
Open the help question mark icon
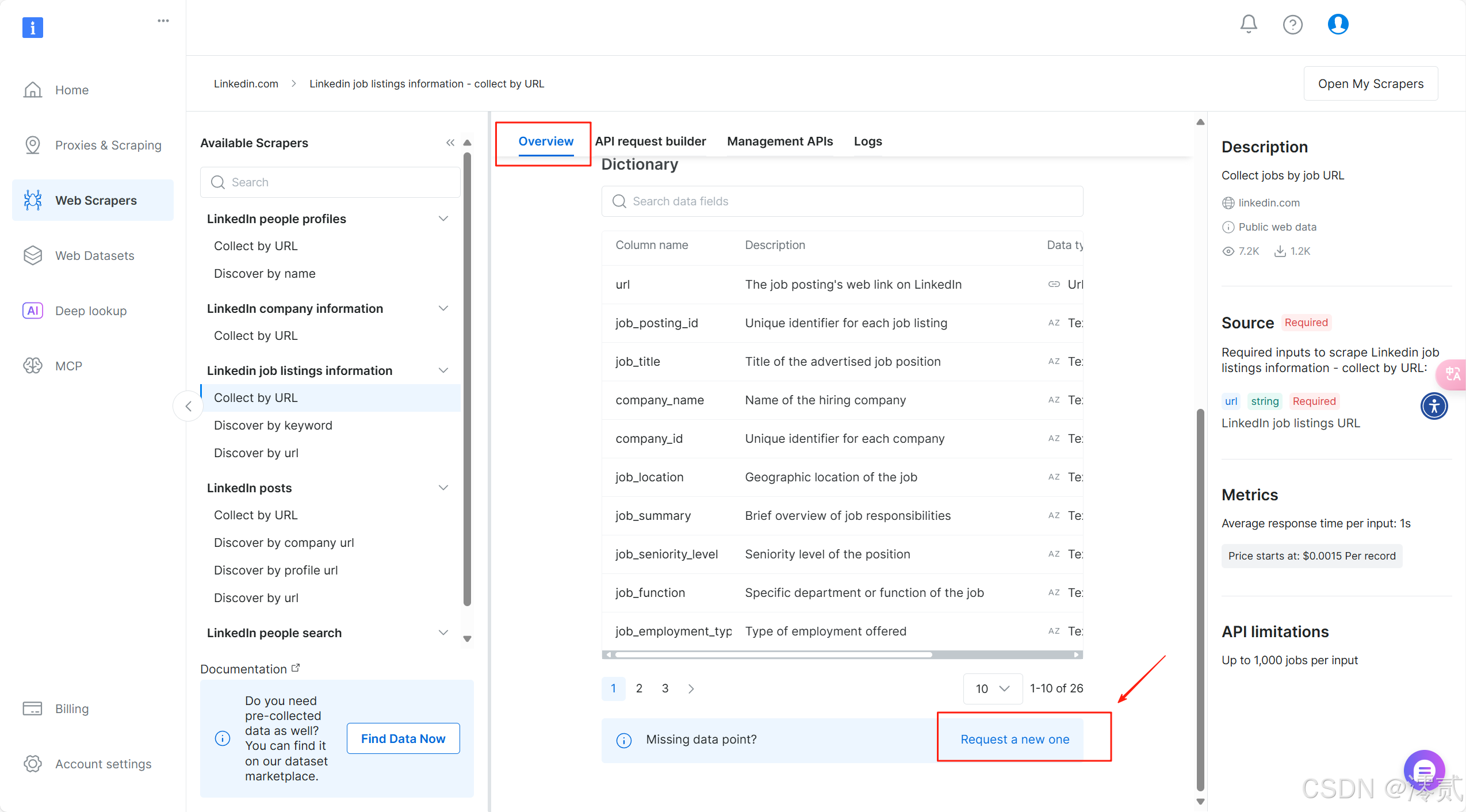1292,25
